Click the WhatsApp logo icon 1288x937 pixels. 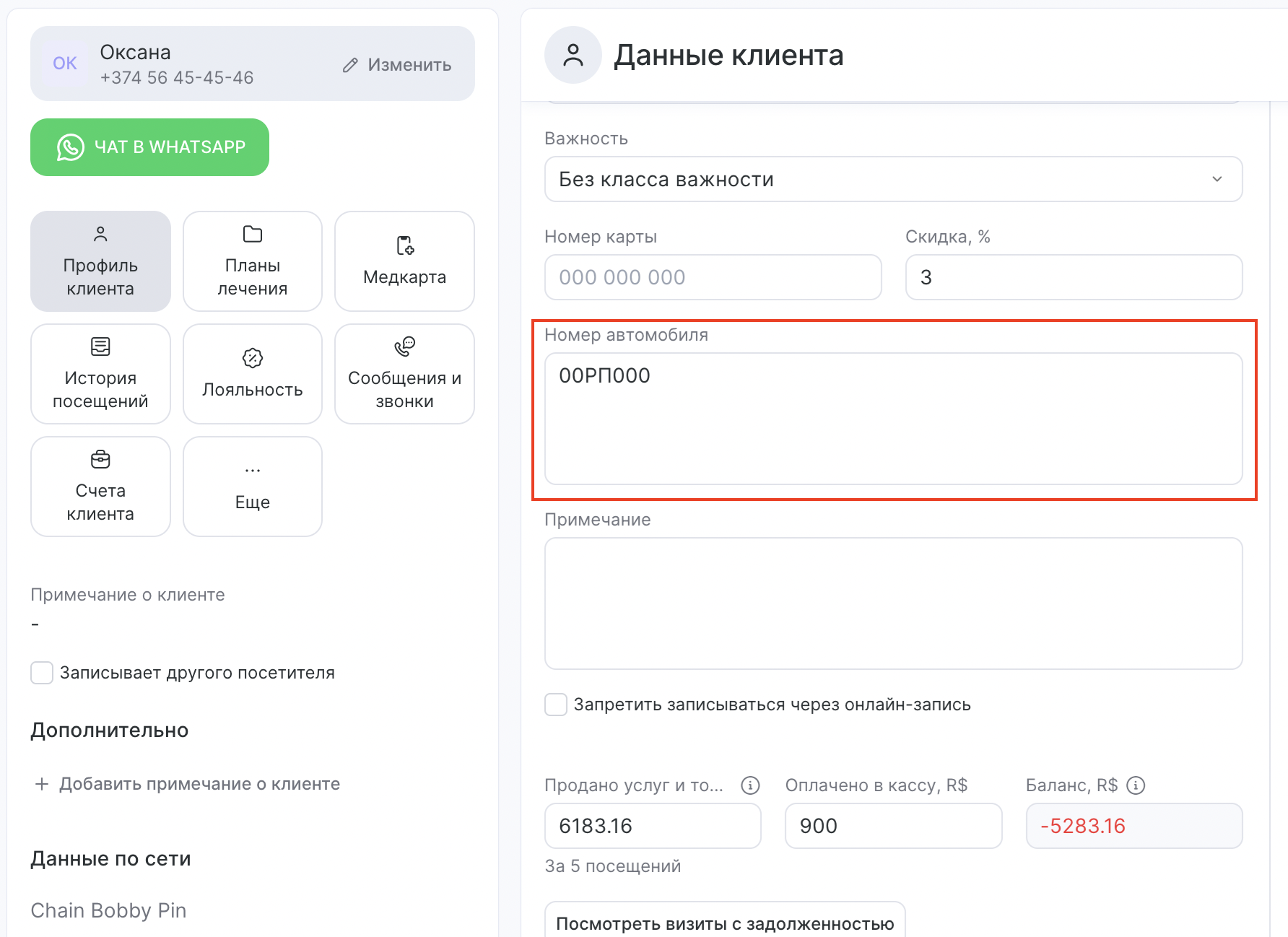coord(71,147)
